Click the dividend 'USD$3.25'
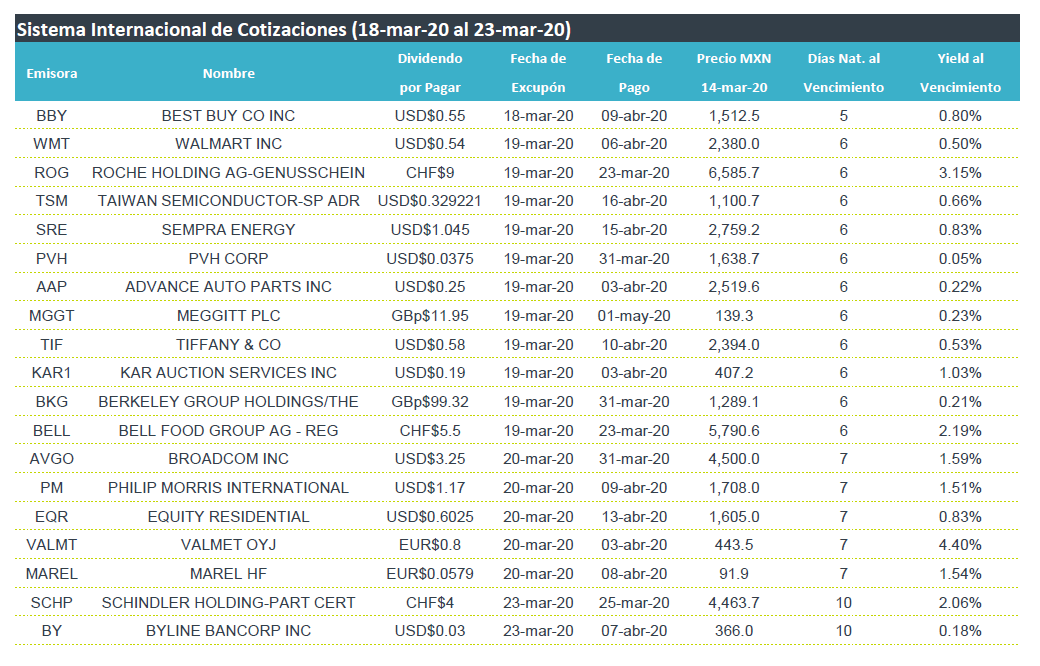Image resolution: width=1040 pixels, height=666 pixels. (x=430, y=459)
